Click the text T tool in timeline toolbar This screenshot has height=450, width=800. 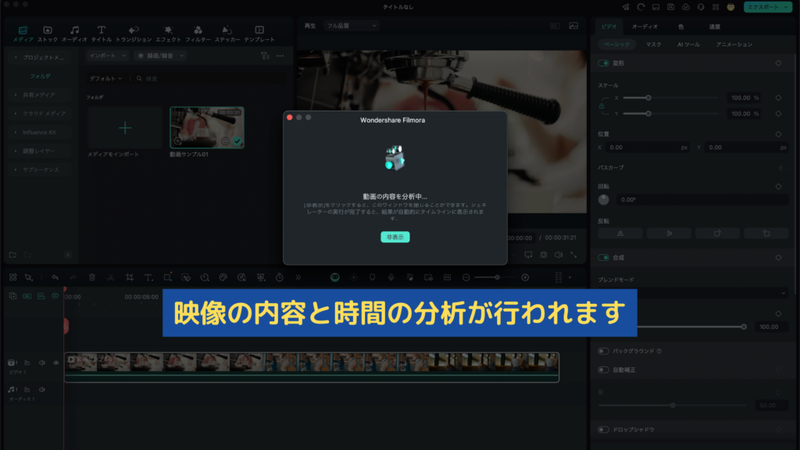148,278
